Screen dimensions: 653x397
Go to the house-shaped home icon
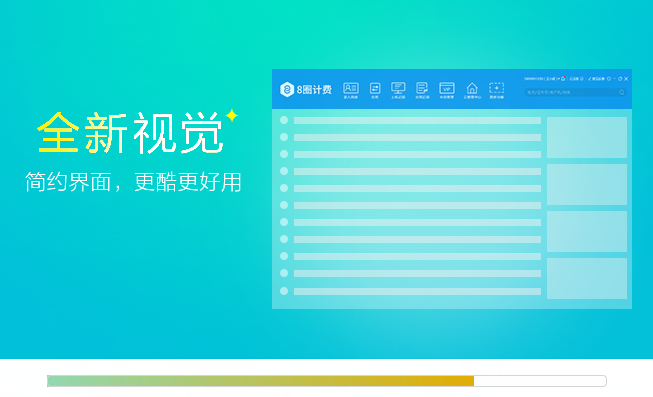[x=472, y=88]
